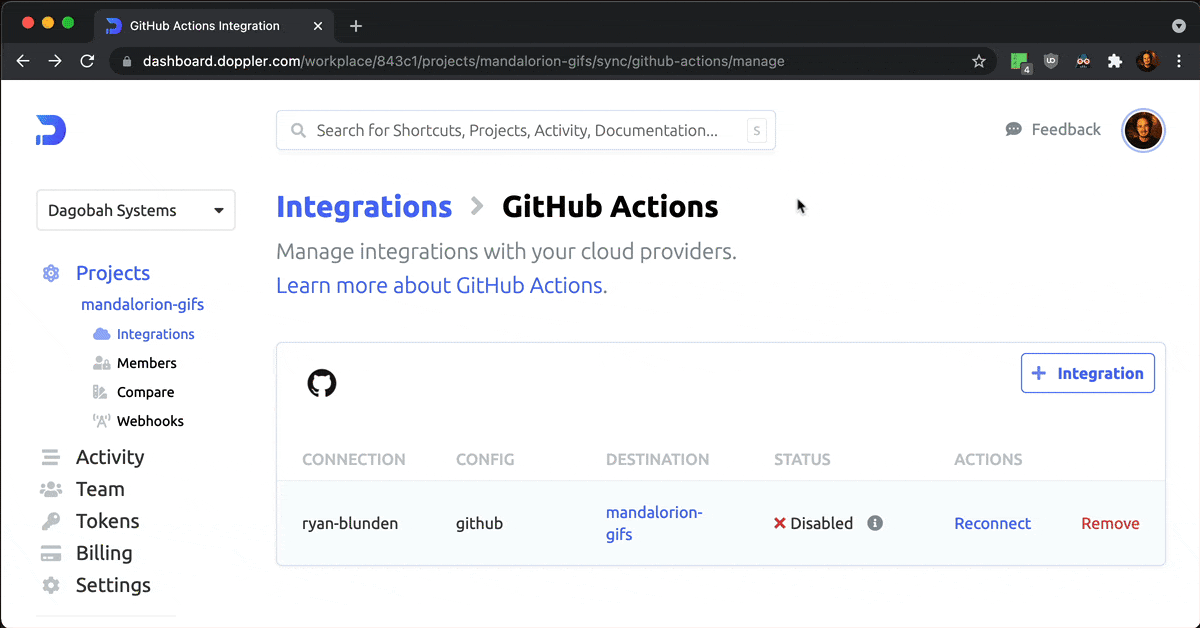Select the Compare icon in the sidebar
The height and width of the screenshot is (628, 1200).
(x=103, y=391)
